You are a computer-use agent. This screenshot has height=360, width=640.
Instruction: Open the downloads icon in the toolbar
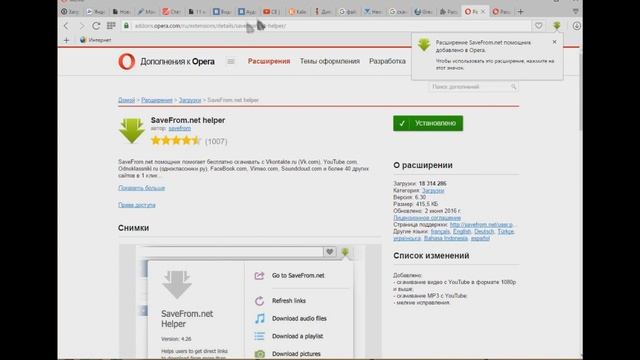pos(576,26)
